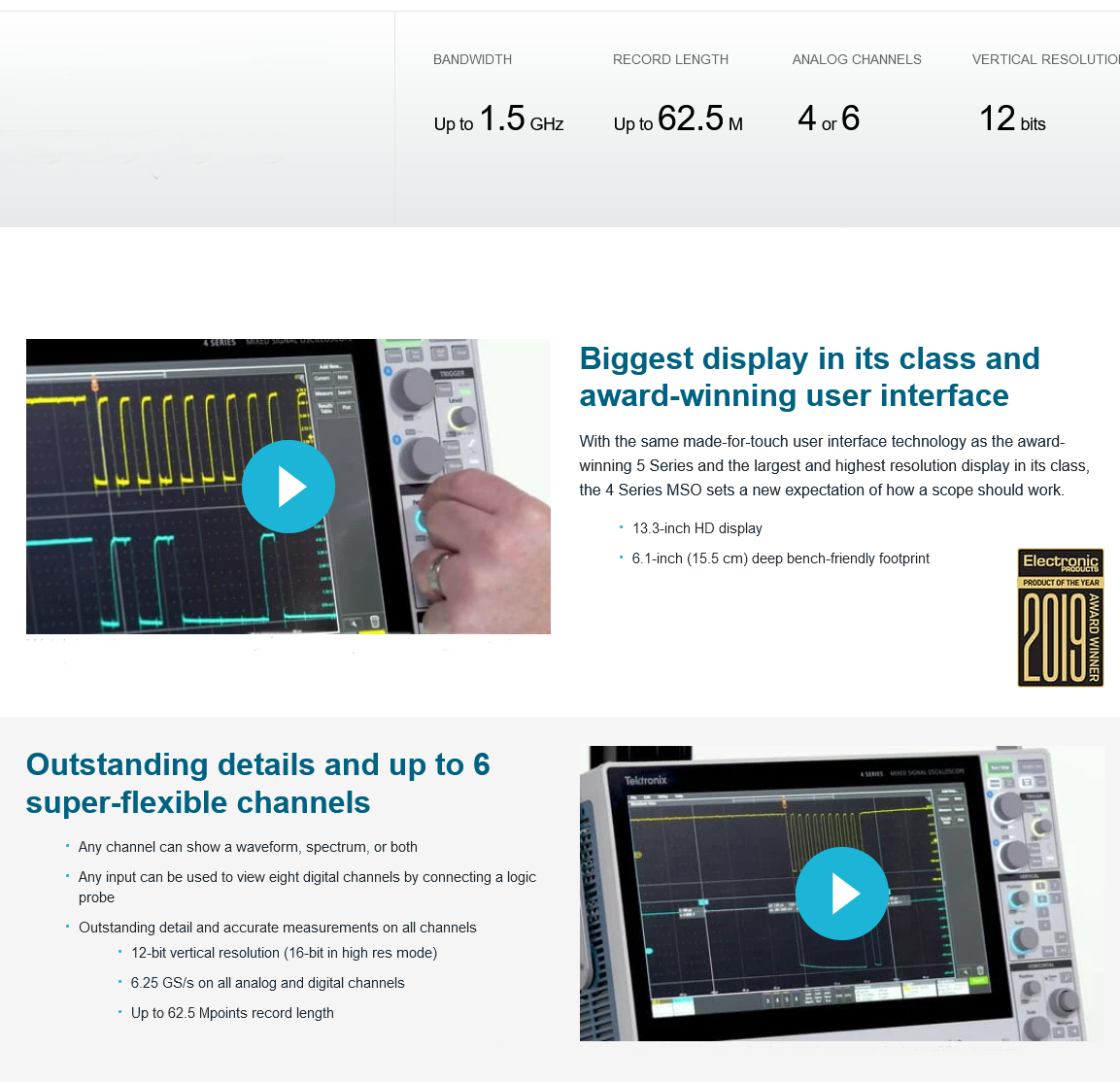
Task: Open the hand-on-knob oscilloscope video thumbnail
Action: (288, 487)
